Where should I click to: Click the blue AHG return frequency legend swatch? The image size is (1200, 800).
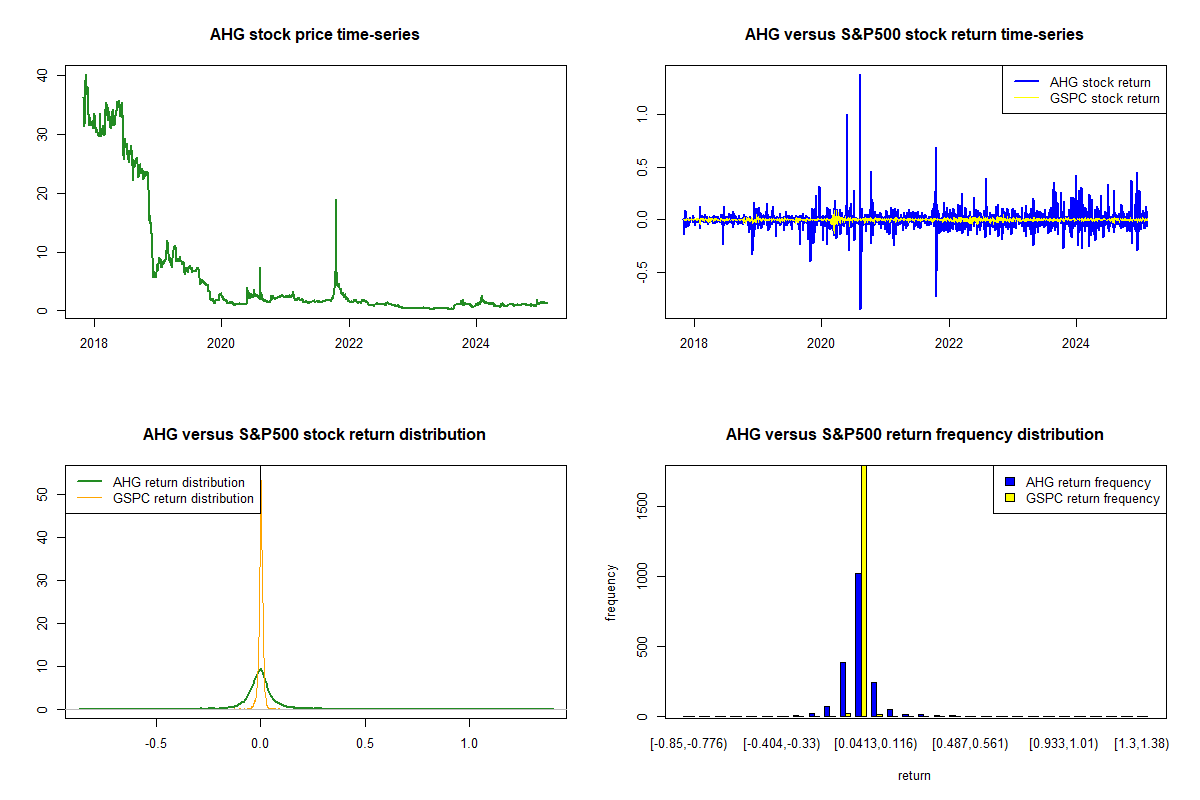point(1008,482)
